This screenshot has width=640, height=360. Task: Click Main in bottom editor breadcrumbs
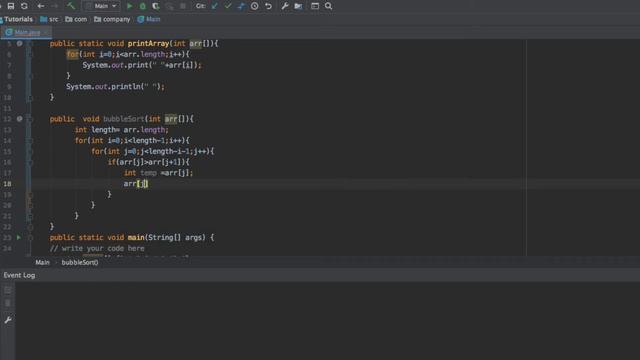pos(42,262)
